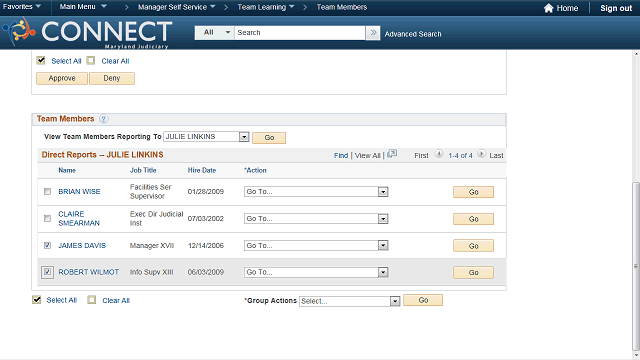Open CLAIRE SMEARMAN name link
Image resolution: width=640 pixels, height=360 pixels.
click(79, 218)
